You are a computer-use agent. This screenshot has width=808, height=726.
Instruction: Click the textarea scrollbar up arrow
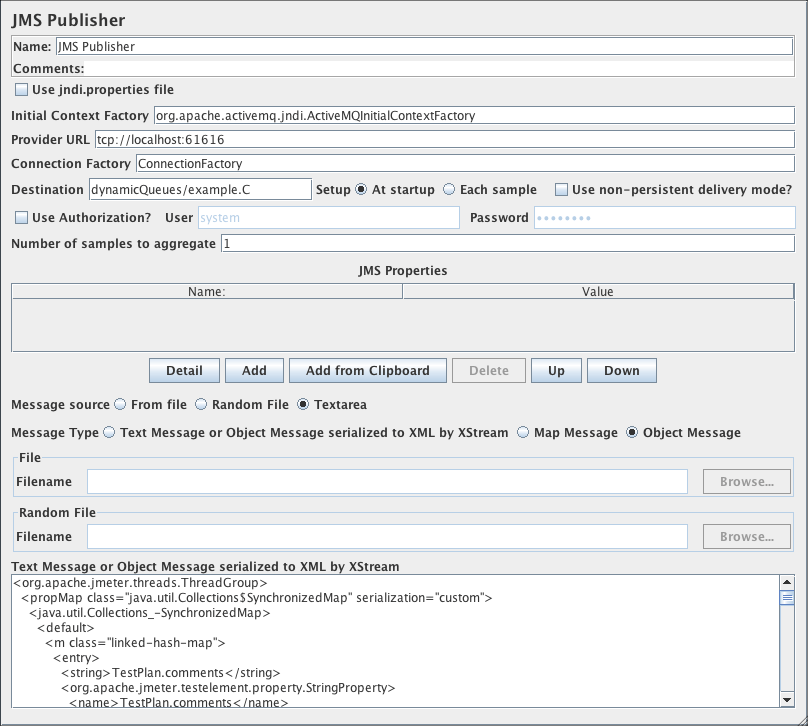[x=787, y=582]
